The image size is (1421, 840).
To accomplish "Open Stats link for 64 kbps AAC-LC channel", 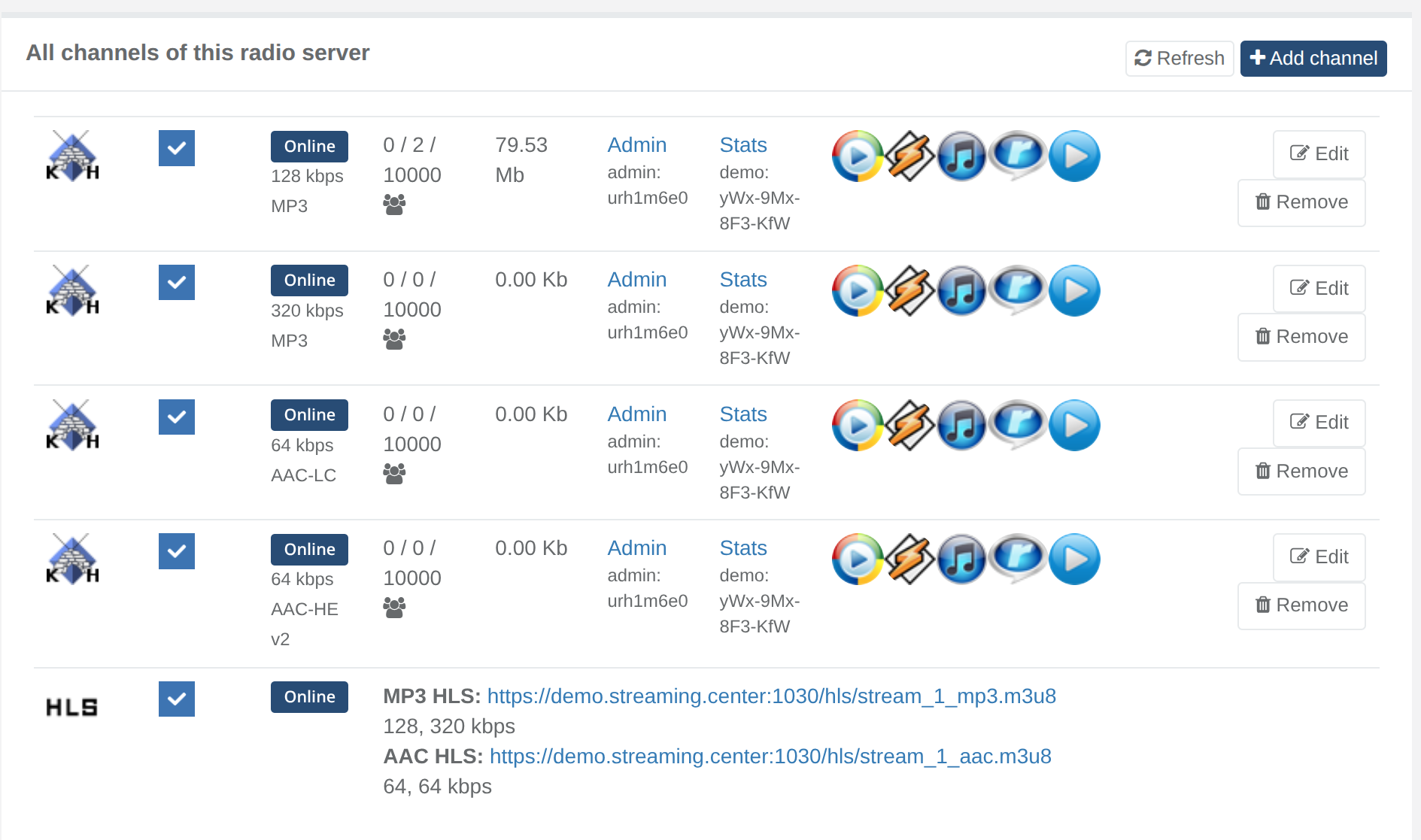I will [x=742, y=414].
